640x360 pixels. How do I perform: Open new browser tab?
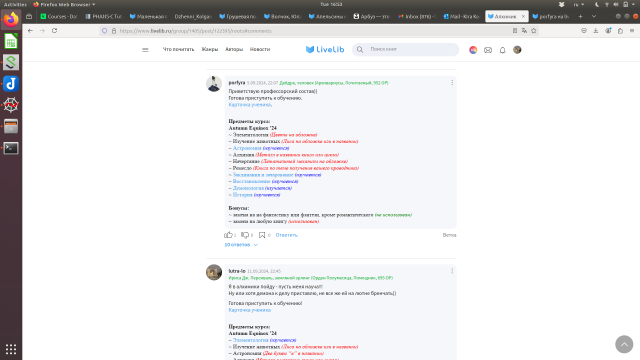point(580,16)
